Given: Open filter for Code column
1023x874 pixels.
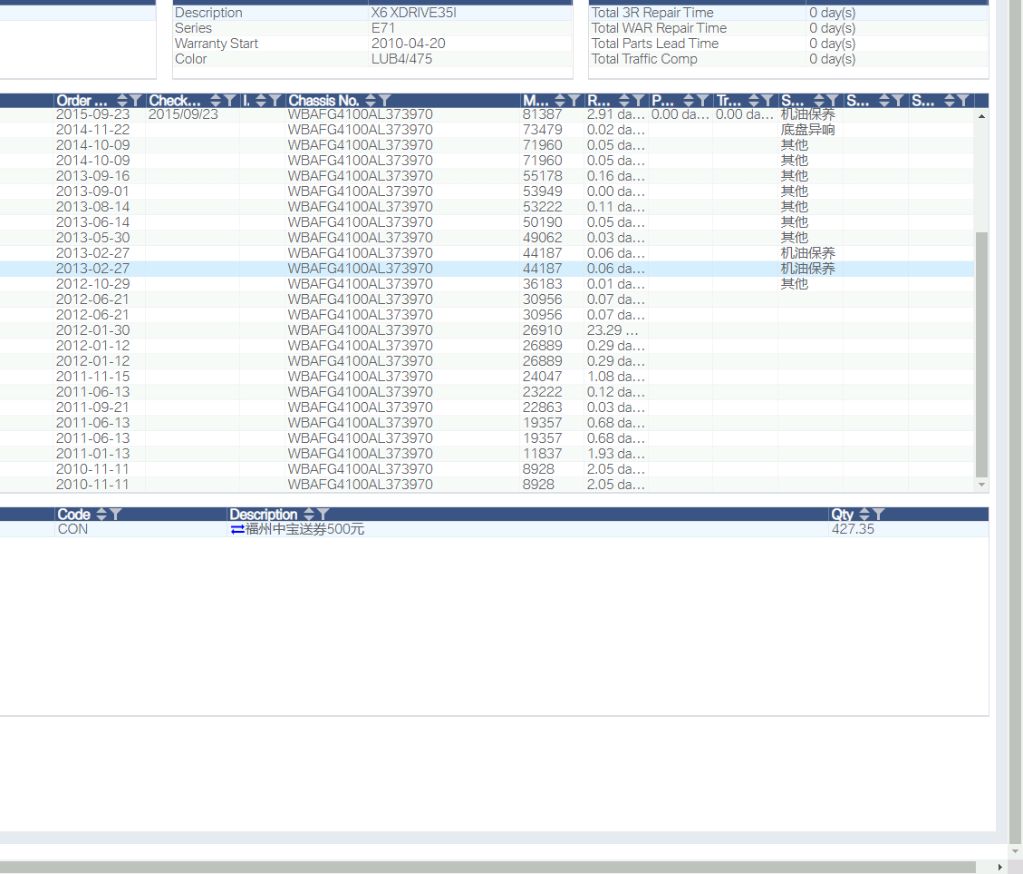Looking at the screenshot, I should point(115,514).
